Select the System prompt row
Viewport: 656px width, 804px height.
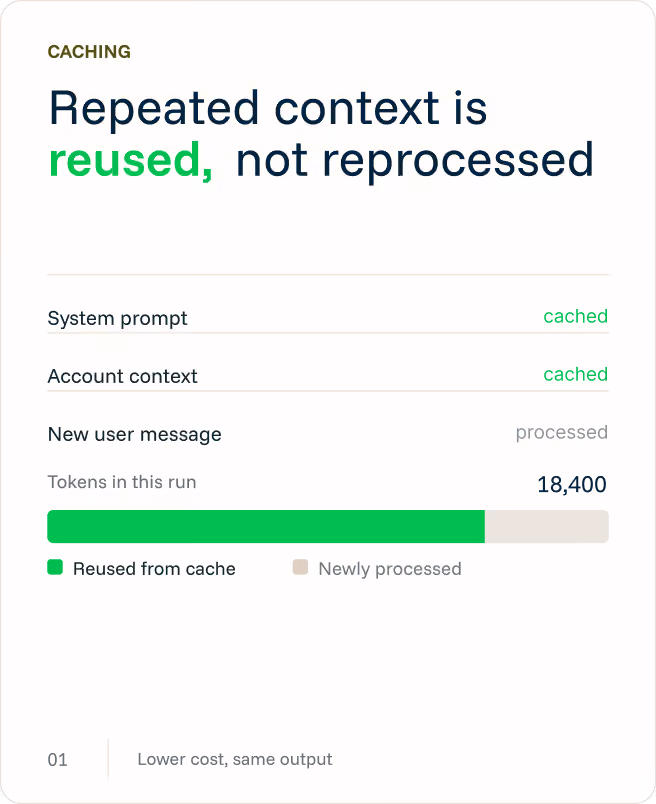click(328, 318)
